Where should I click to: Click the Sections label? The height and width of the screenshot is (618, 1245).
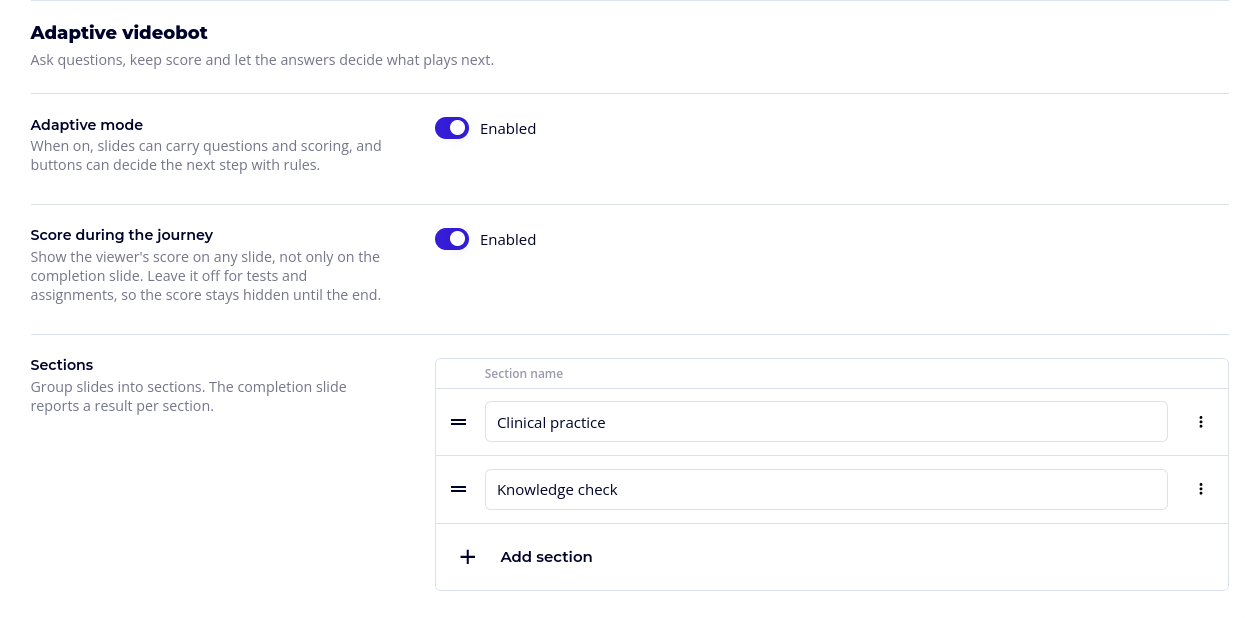pyautogui.click(x=62, y=365)
